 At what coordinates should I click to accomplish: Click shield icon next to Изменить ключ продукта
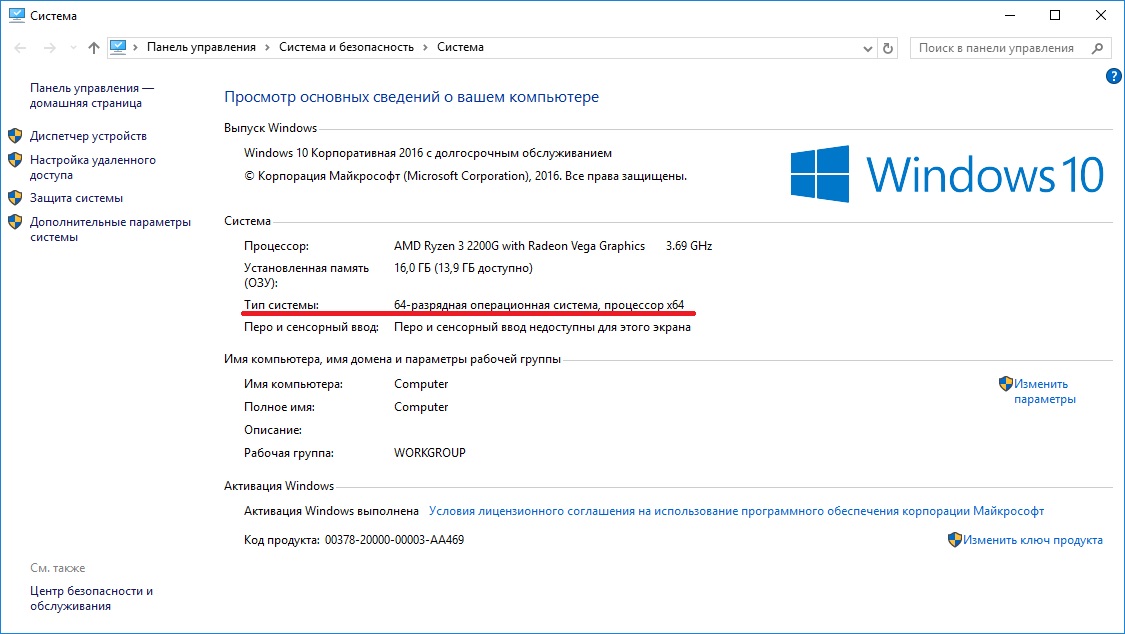(955, 540)
